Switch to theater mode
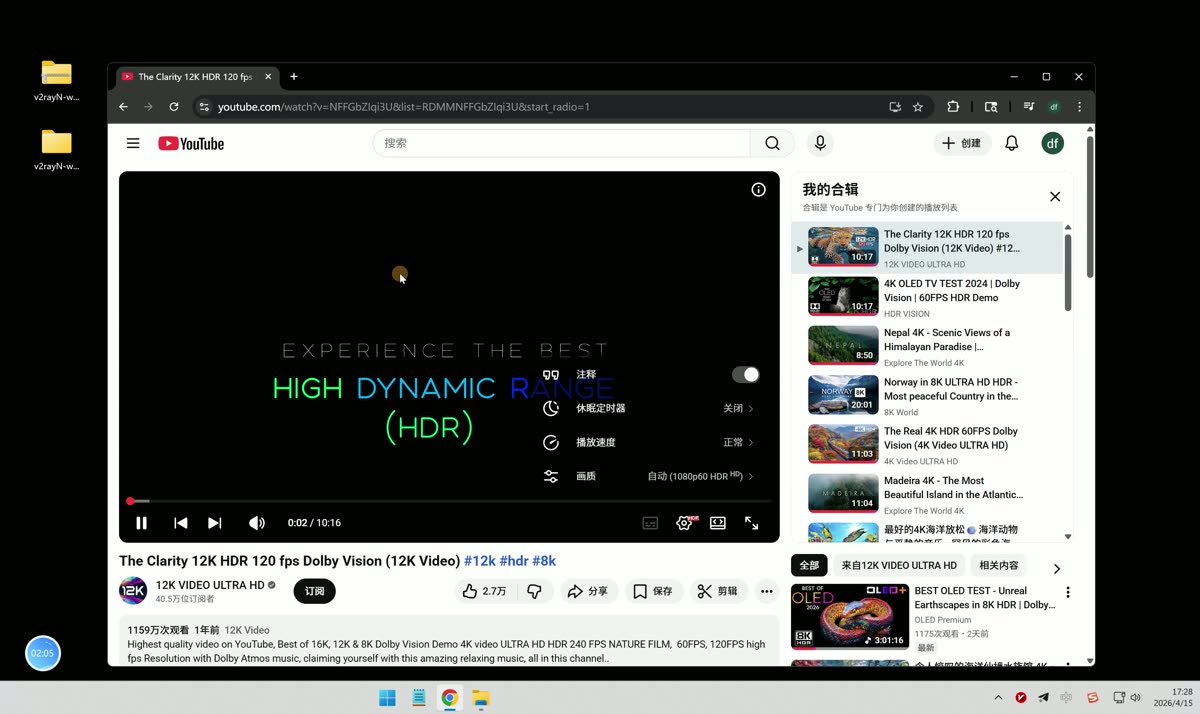Image resolution: width=1200 pixels, height=714 pixels. pyautogui.click(x=718, y=523)
